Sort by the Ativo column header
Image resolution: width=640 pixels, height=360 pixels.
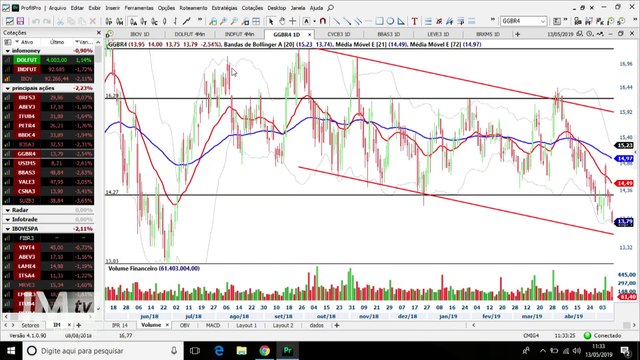point(27,42)
